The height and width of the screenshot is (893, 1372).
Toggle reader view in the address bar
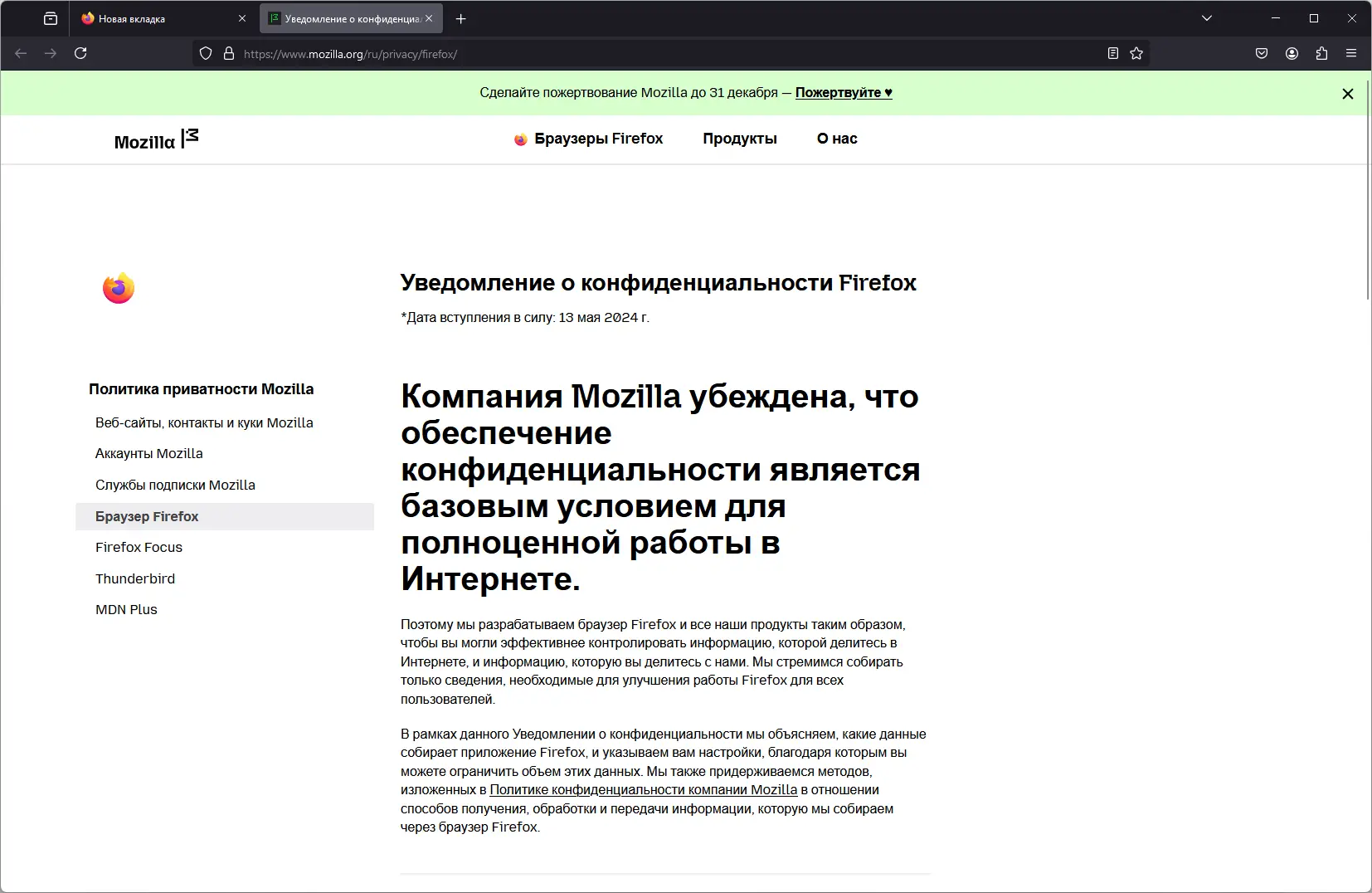1112,53
